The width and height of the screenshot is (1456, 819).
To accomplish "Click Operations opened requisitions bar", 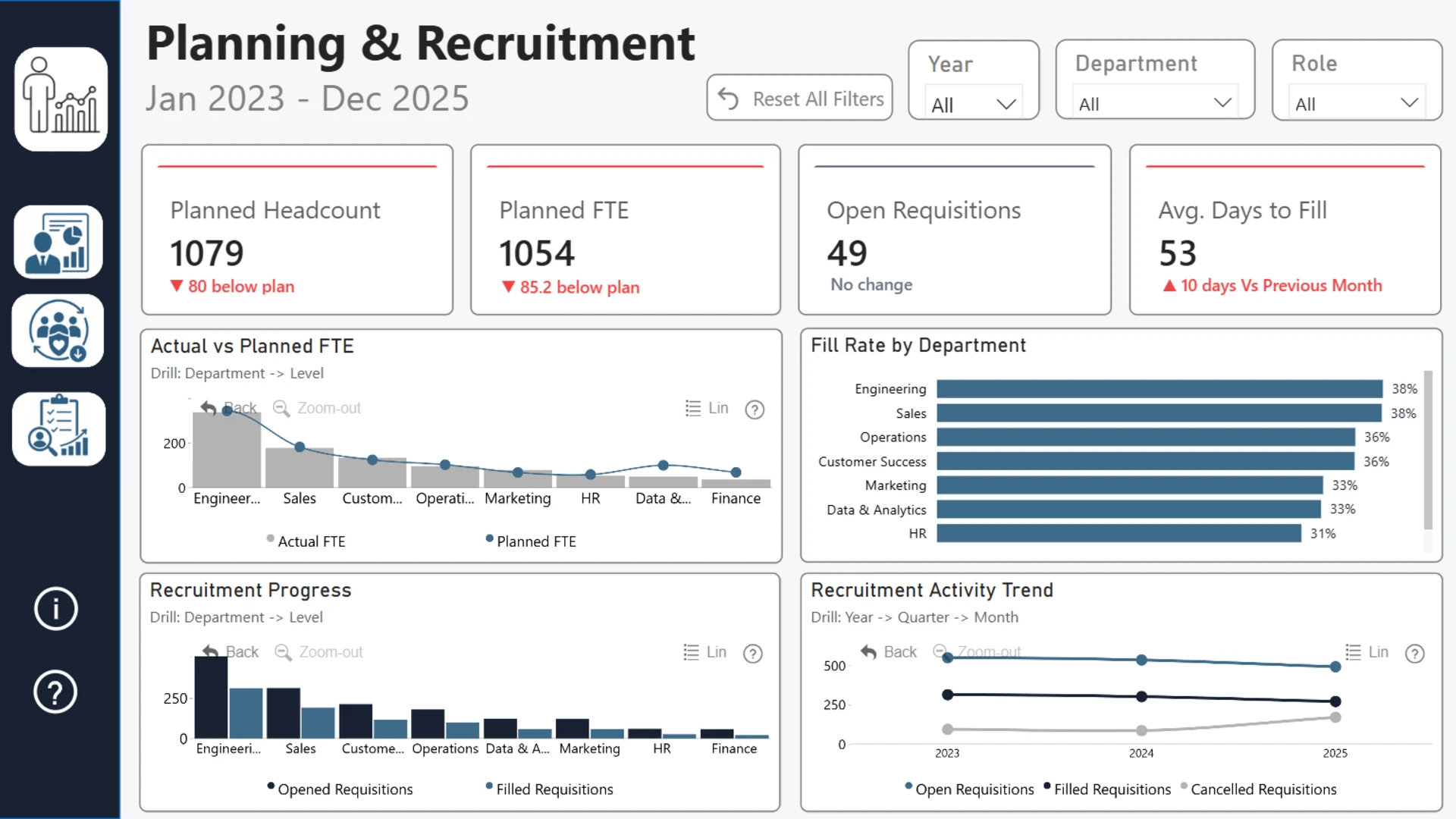I will [428, 724].
